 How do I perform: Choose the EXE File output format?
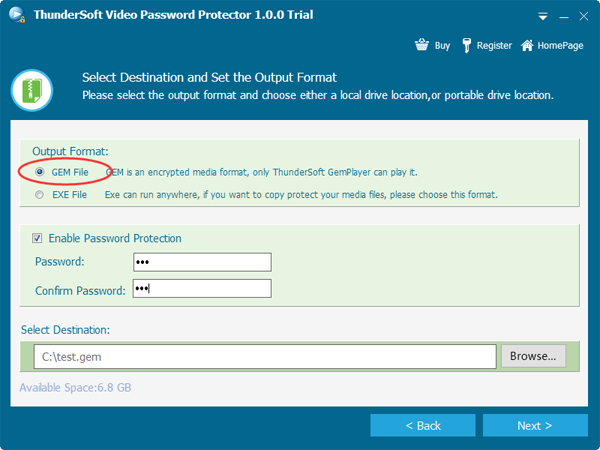[40, 195]
